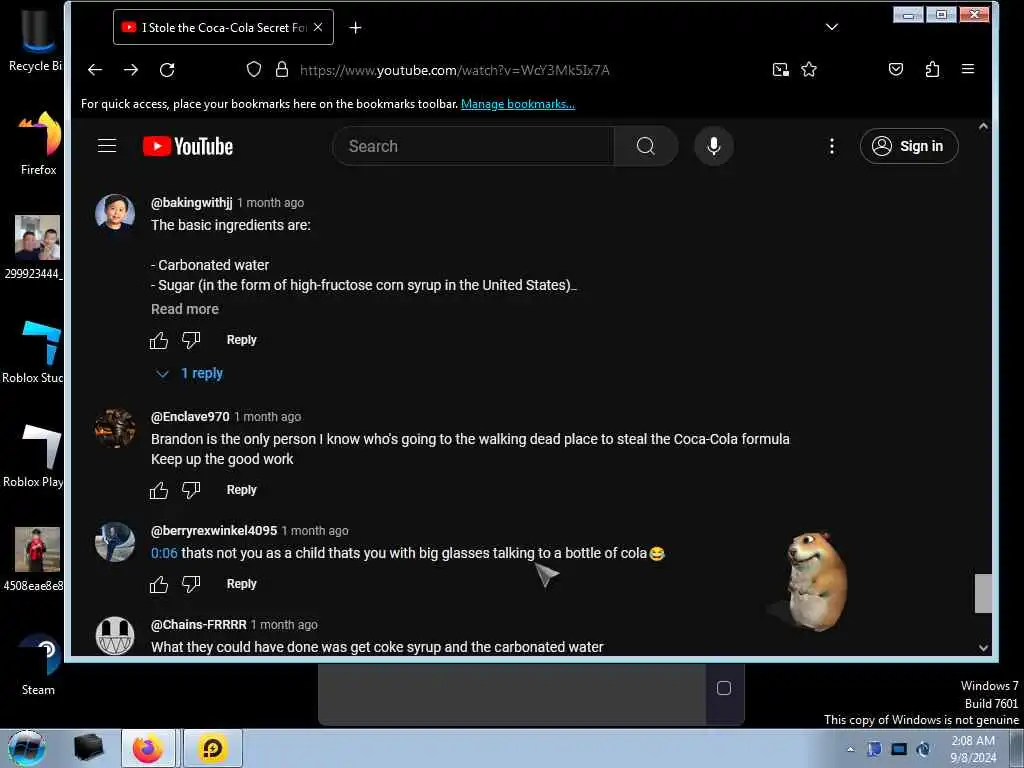Select Firefox desktop shortcut
Viewport: 1024px width, 768px height.
[x=38, y=144]
